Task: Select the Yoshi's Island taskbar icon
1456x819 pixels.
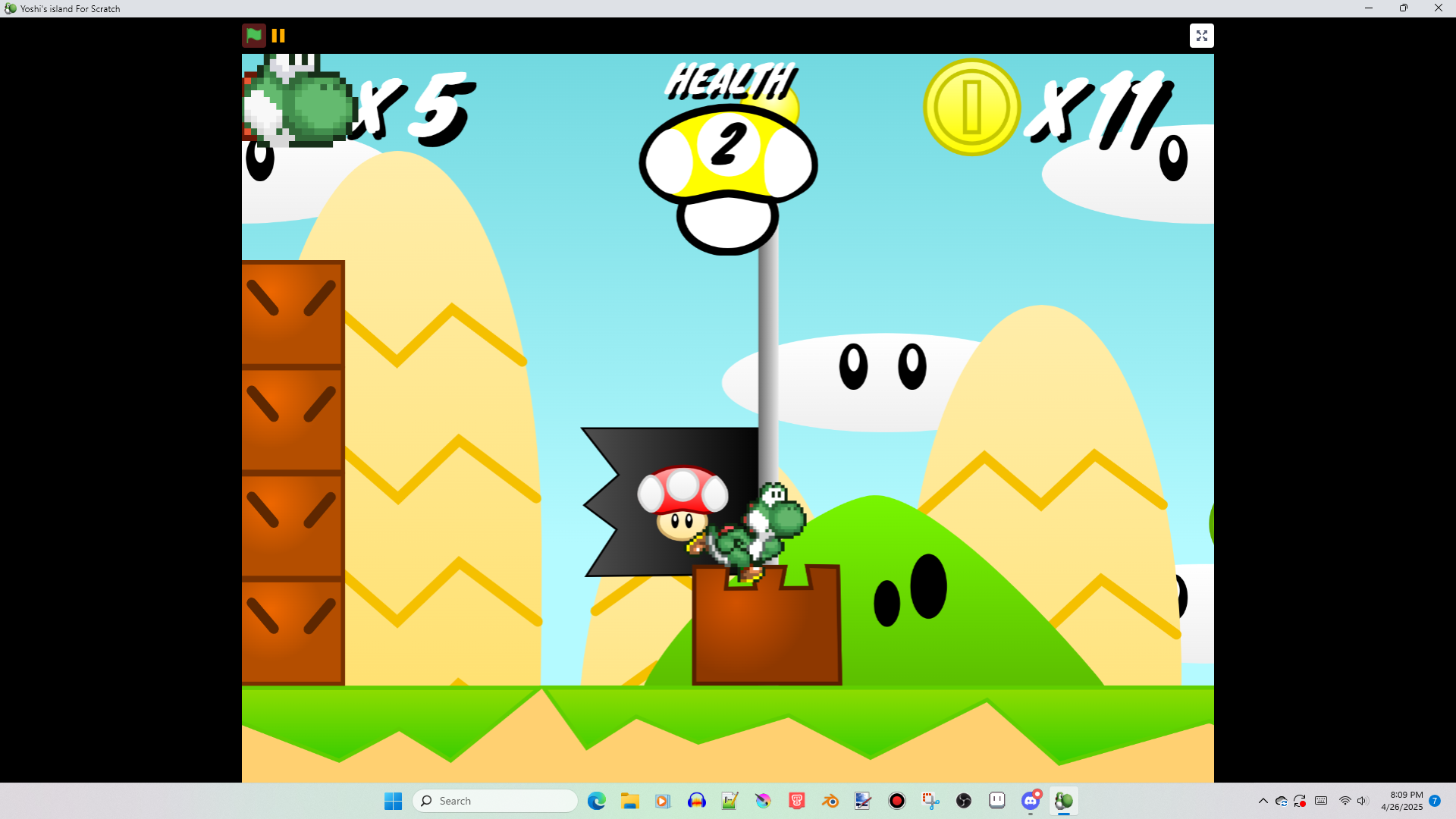Action: click(1064, 801)
